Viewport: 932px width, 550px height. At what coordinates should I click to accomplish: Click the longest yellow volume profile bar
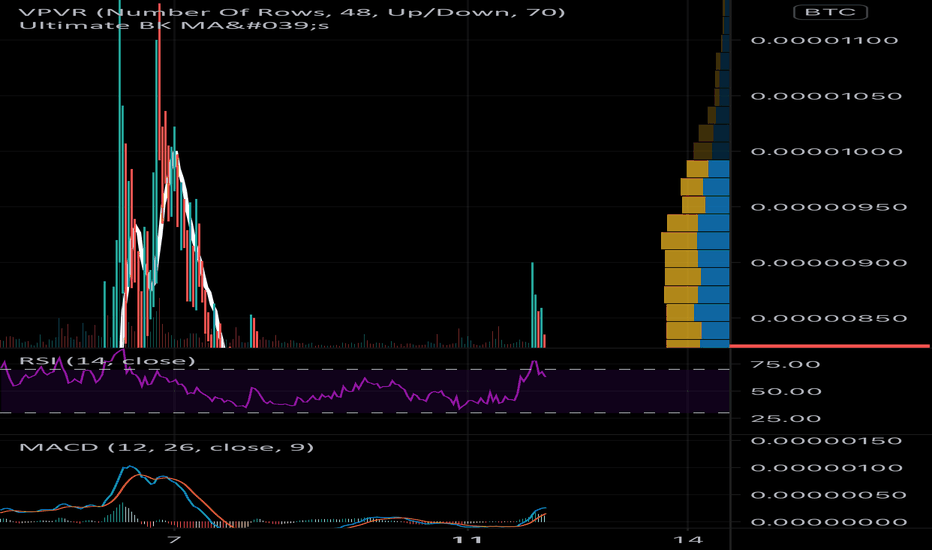coord(679,241)
